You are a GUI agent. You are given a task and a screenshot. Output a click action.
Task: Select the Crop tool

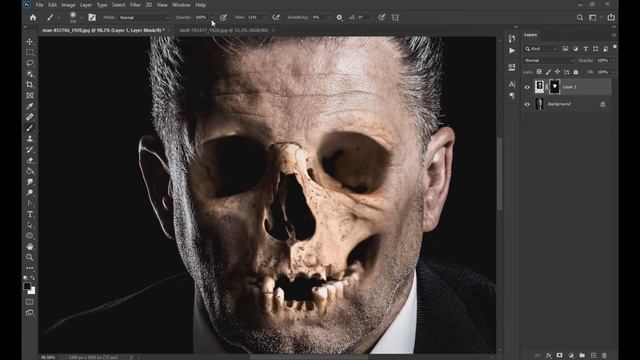(30, 84)
